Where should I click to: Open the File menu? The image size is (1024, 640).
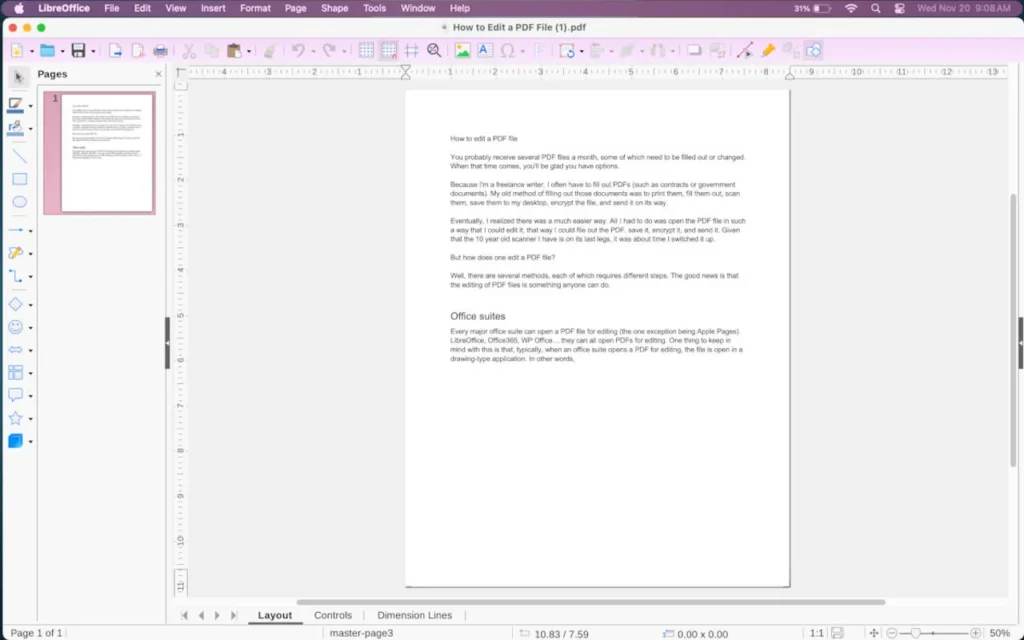112,8
